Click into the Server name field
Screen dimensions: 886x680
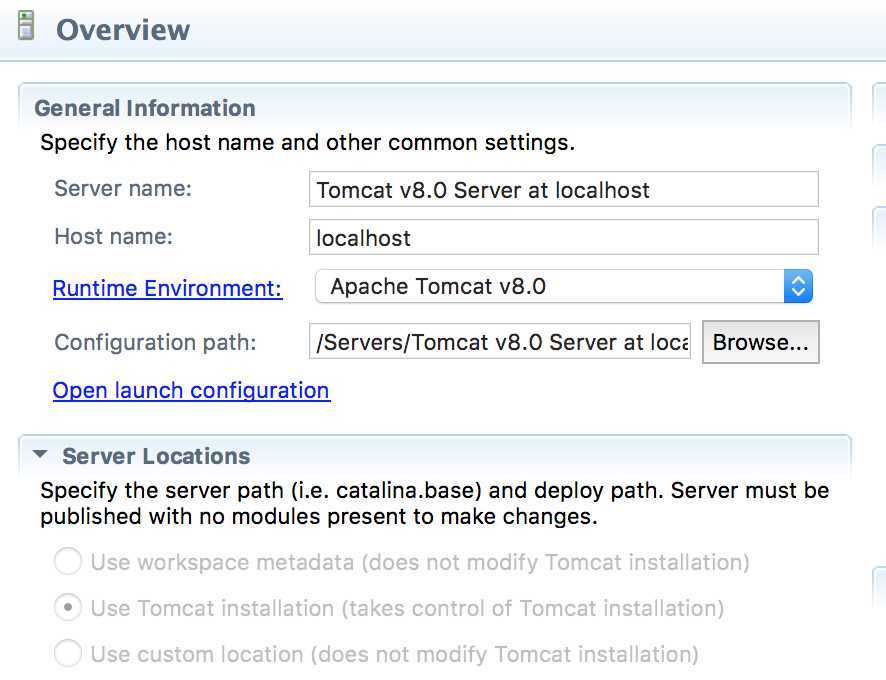[563, 189]
